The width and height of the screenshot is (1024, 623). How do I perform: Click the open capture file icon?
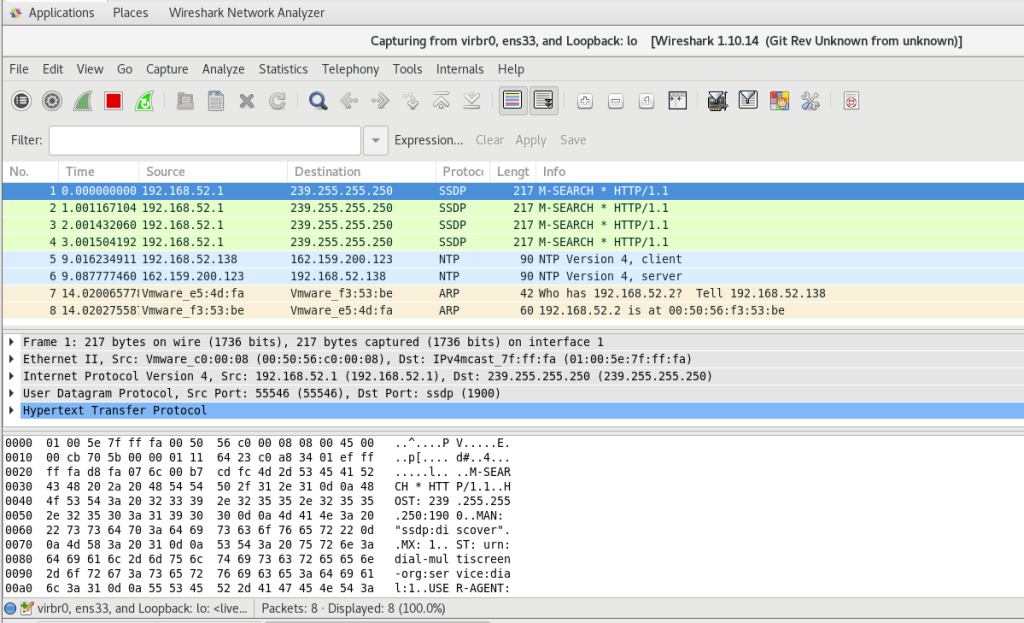(185, 101)
